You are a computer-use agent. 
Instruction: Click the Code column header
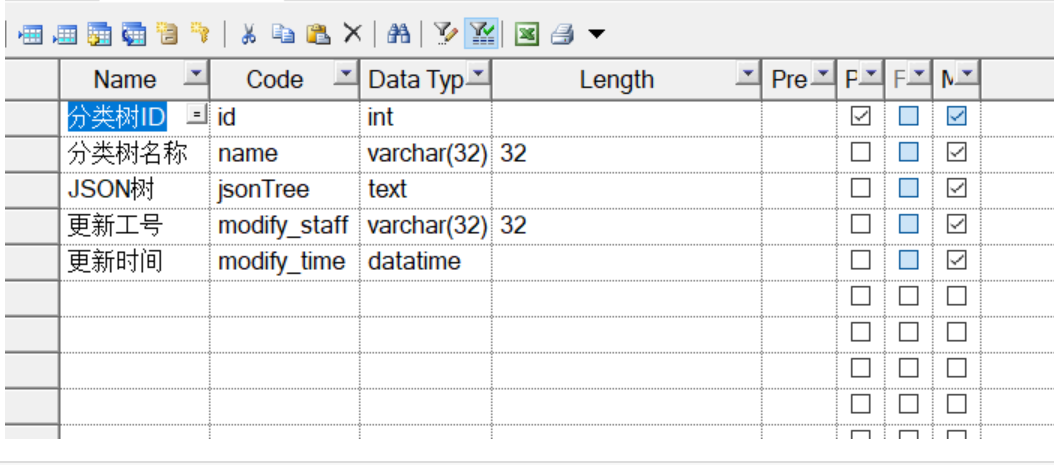(x=274, y=80)
